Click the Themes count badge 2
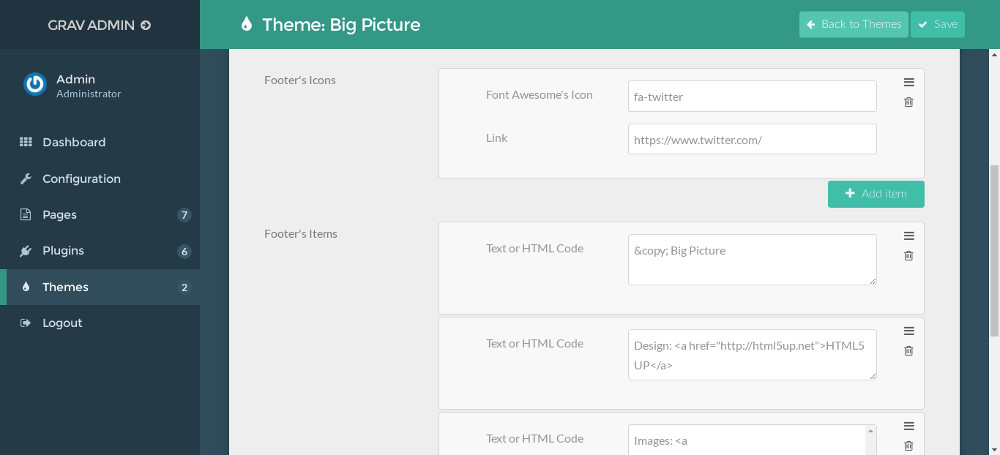This screenshot has width=1000, height=455. pyautogui.click(x=184, y=287)
